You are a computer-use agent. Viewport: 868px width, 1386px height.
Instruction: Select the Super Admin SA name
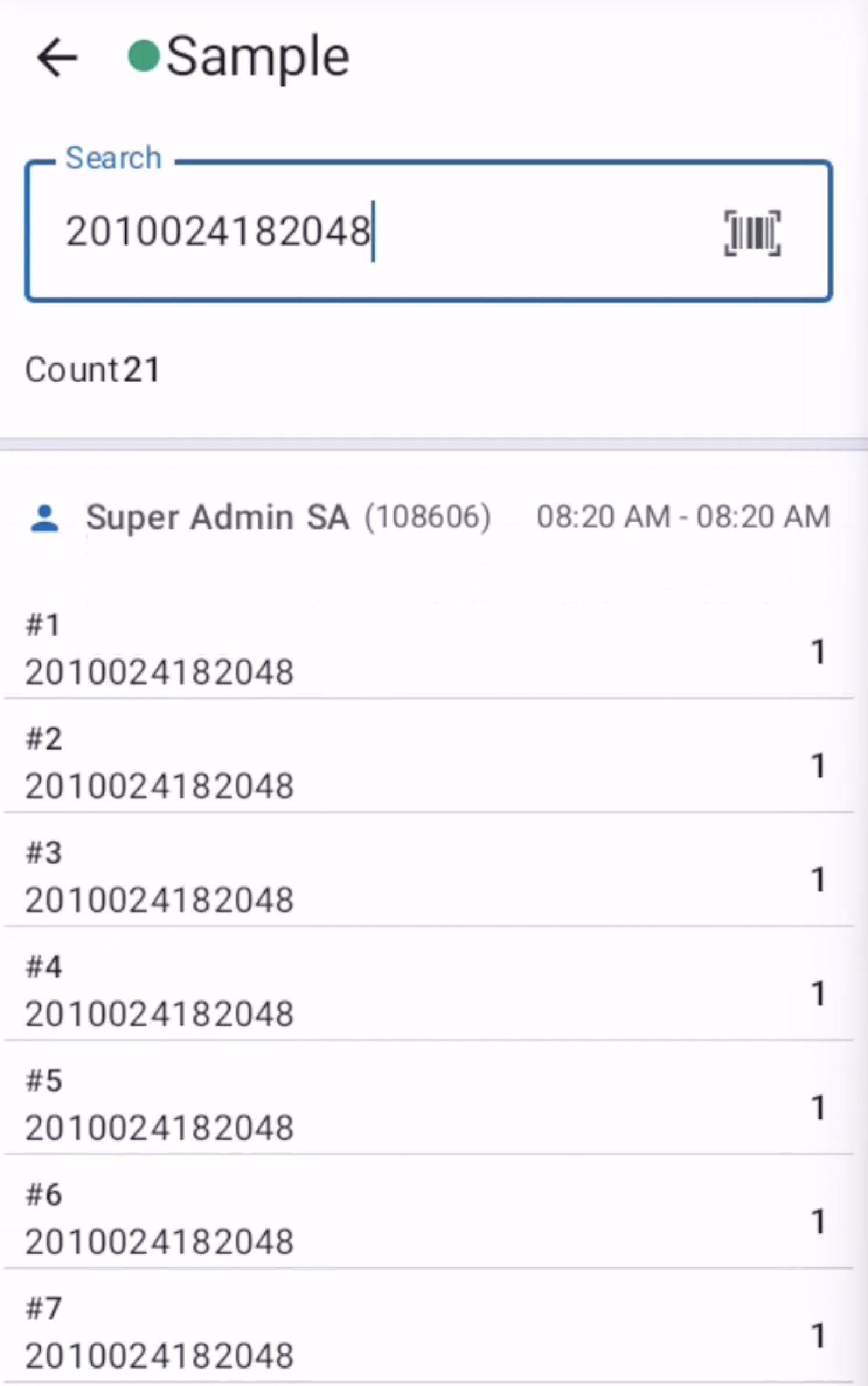(x=218, y=517)
